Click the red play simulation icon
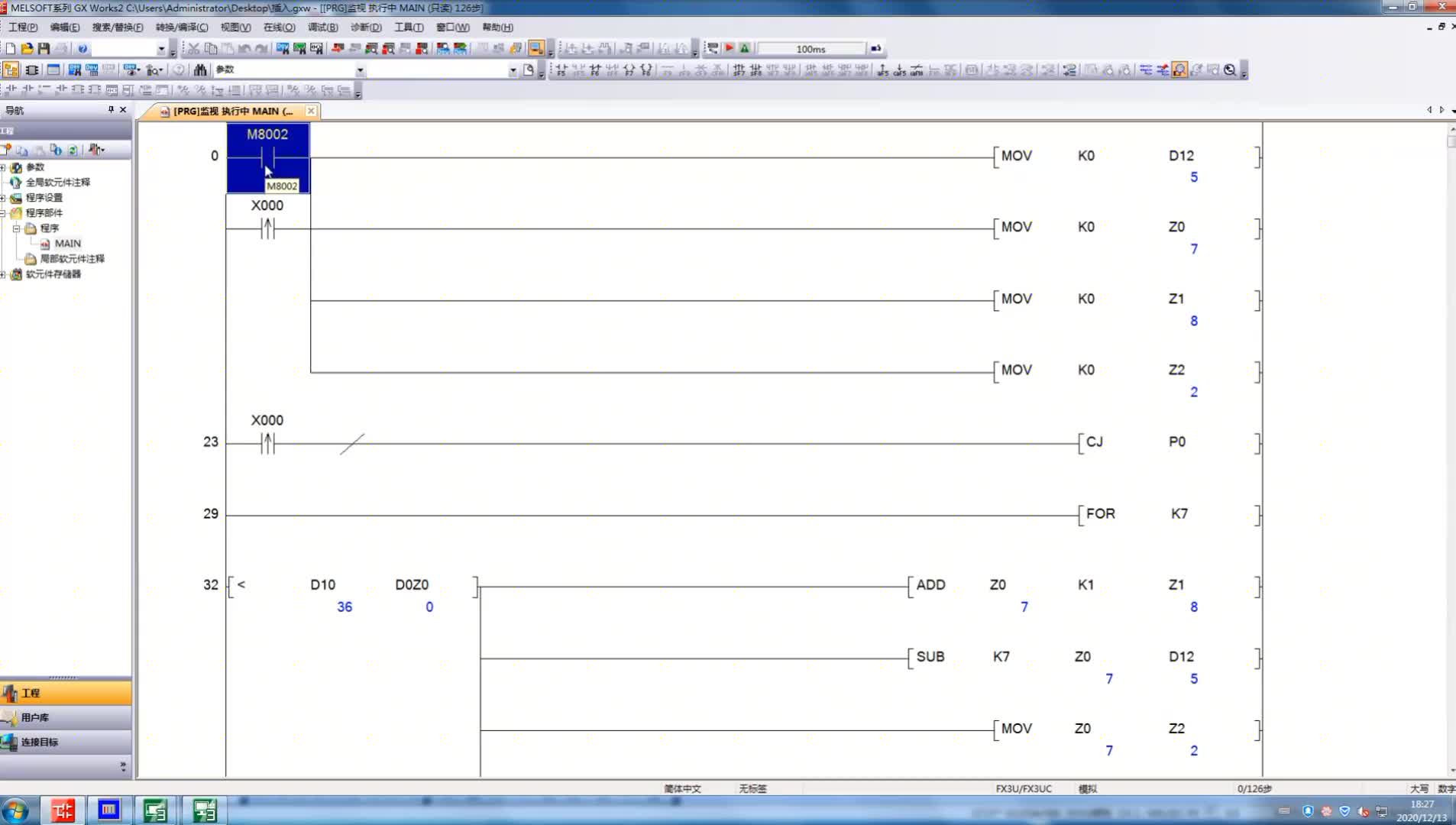Image resolution: width=1456 pixels, height=825 pixels. [730, 48]
